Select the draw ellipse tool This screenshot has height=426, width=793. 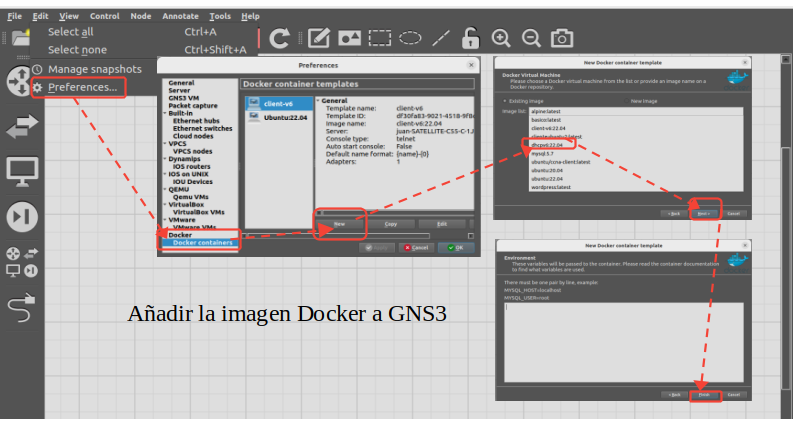[410, 38]
